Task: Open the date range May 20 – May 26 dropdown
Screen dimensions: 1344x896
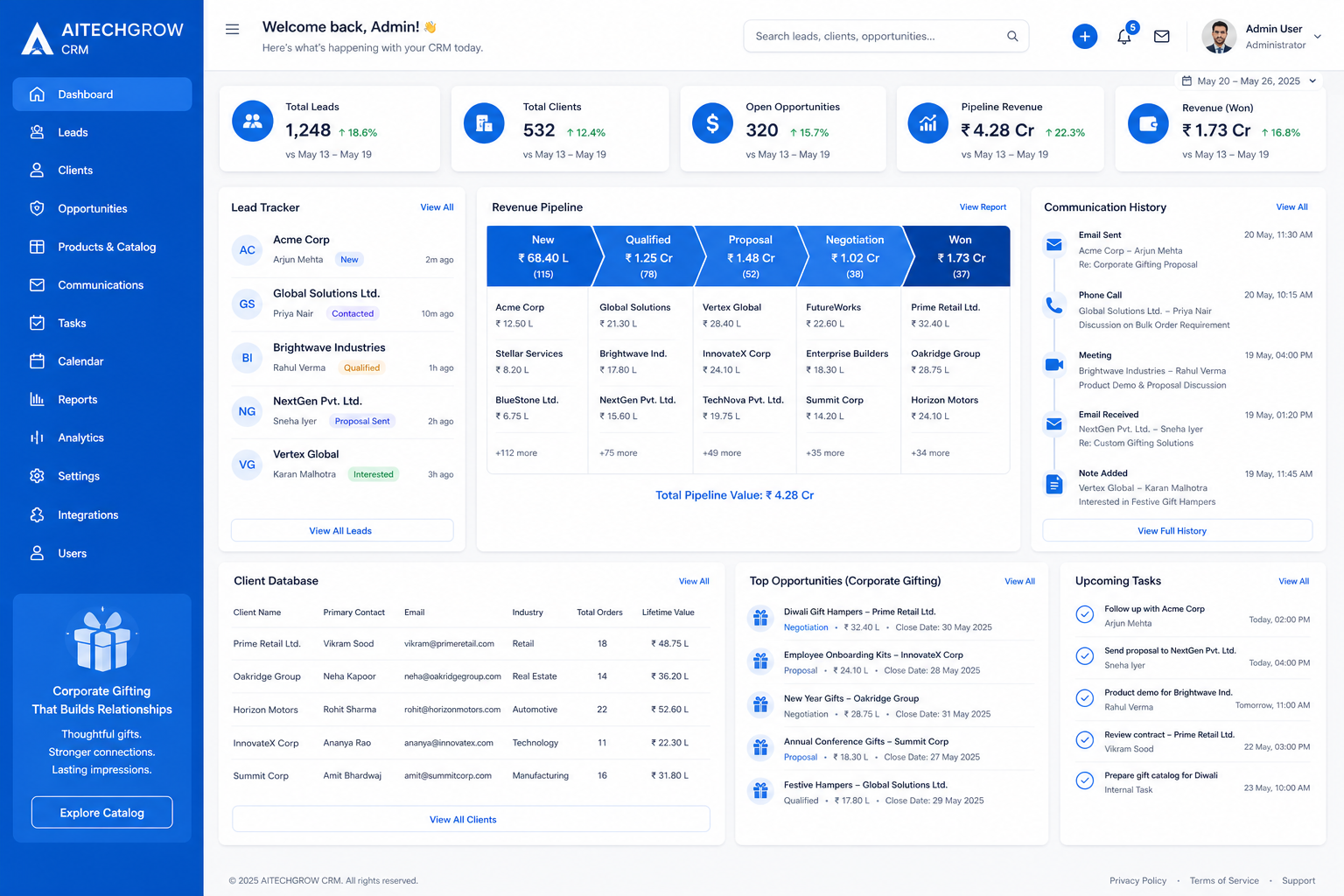Action: (1249, 80)
